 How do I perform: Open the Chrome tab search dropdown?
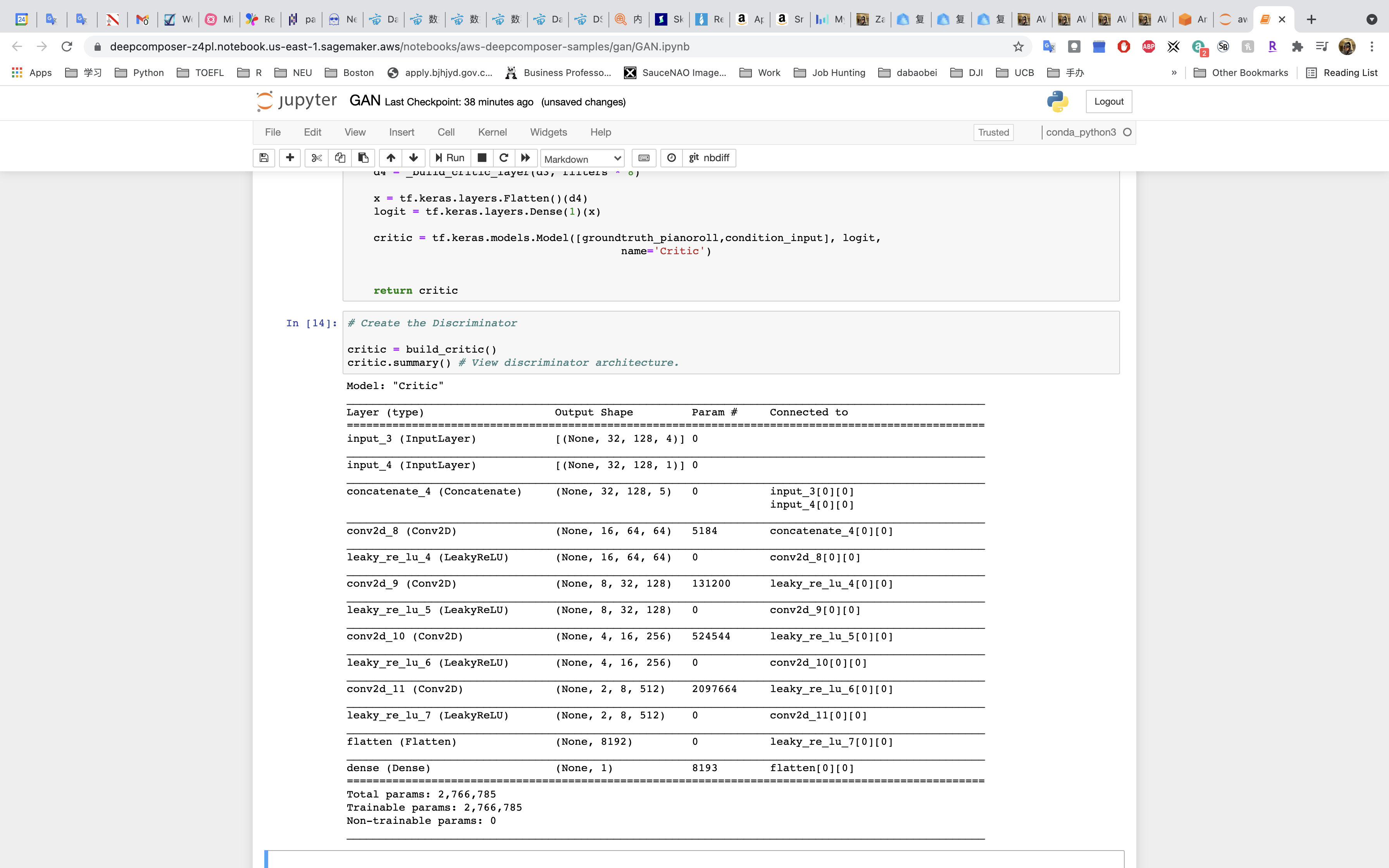[x=1371, y=19]
